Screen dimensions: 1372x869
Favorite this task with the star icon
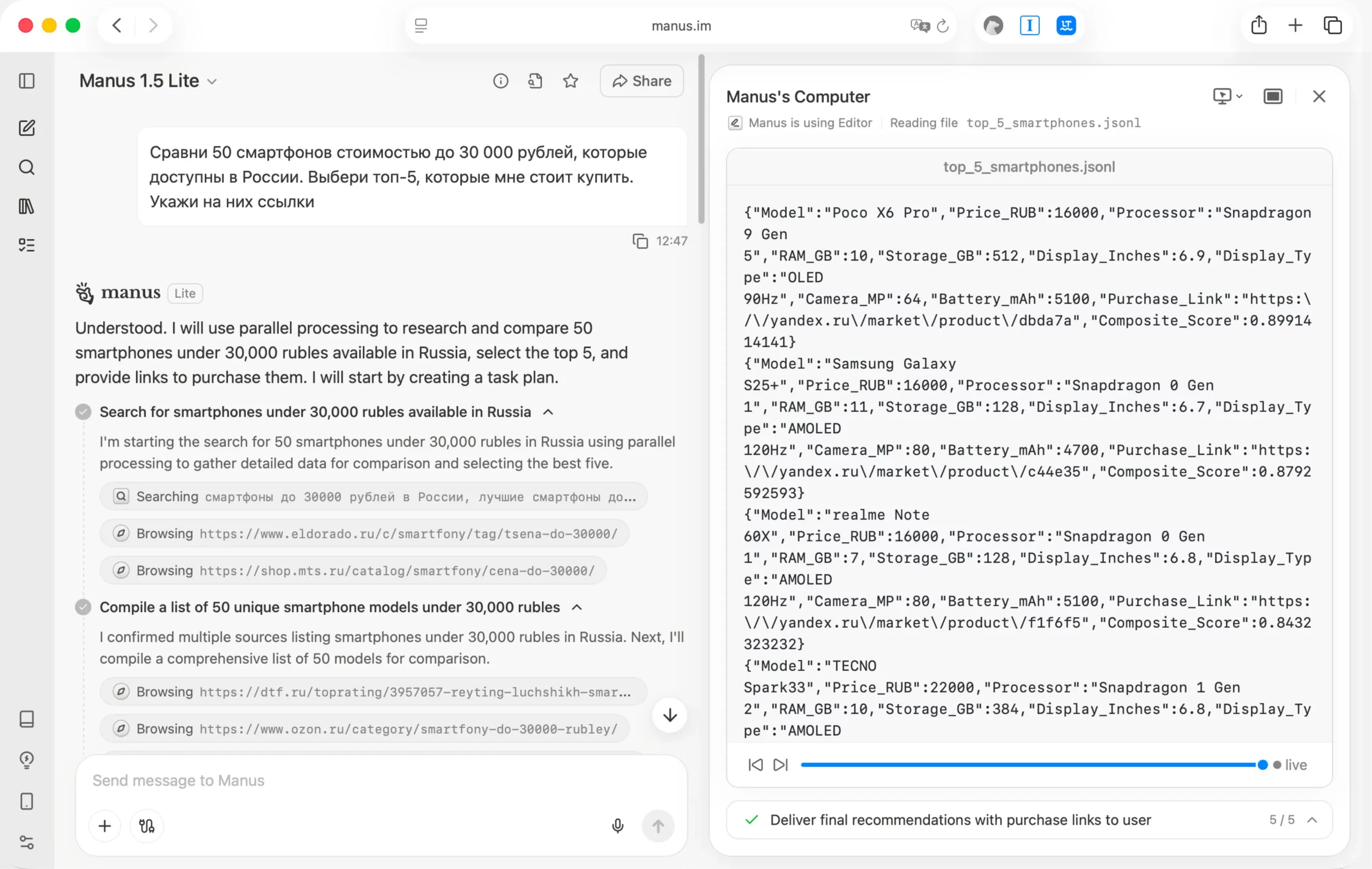coord(570,81)
